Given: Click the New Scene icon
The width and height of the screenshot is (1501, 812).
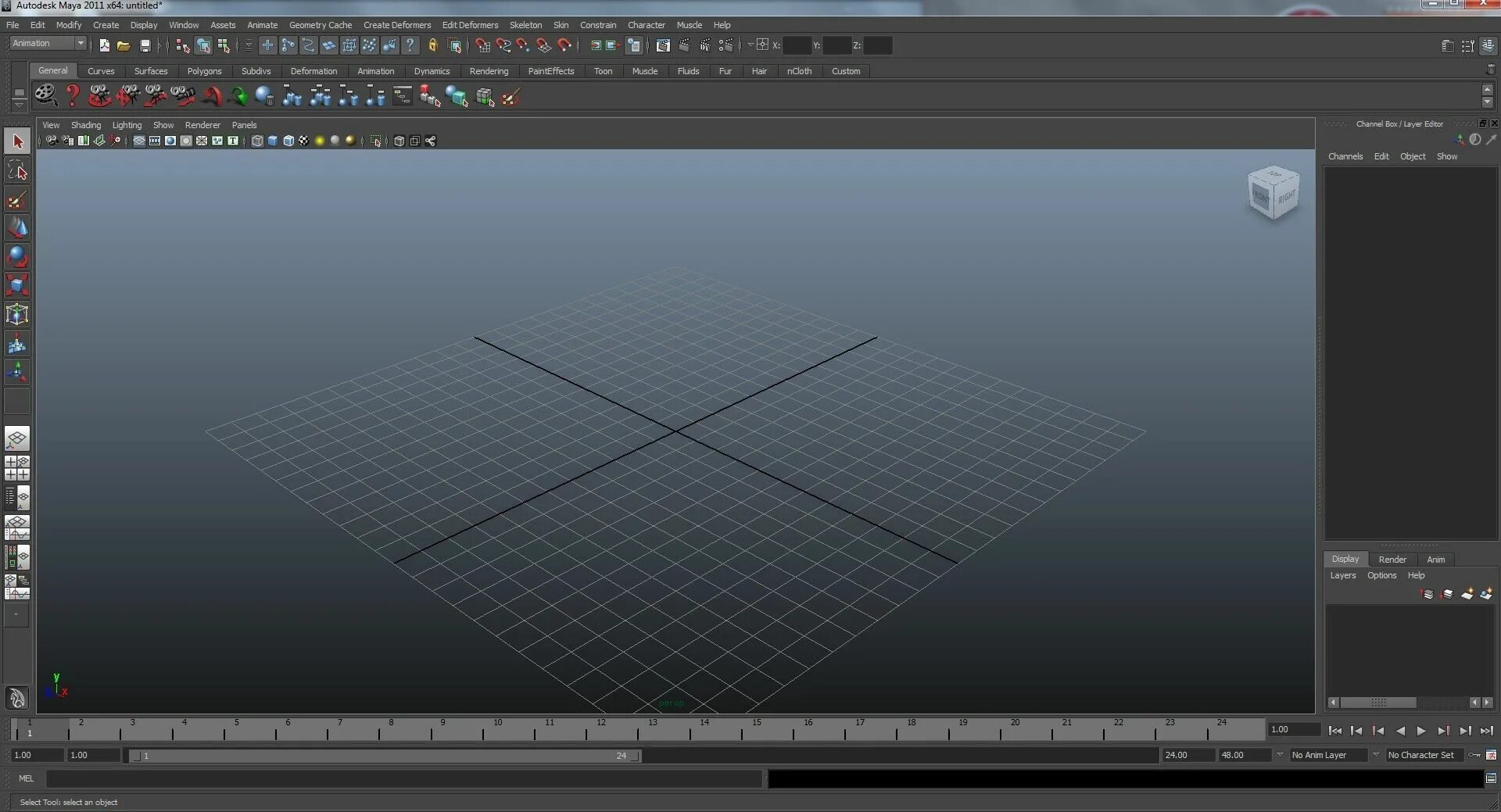Looking at the screenshot, I should click(x=104, y=45).
